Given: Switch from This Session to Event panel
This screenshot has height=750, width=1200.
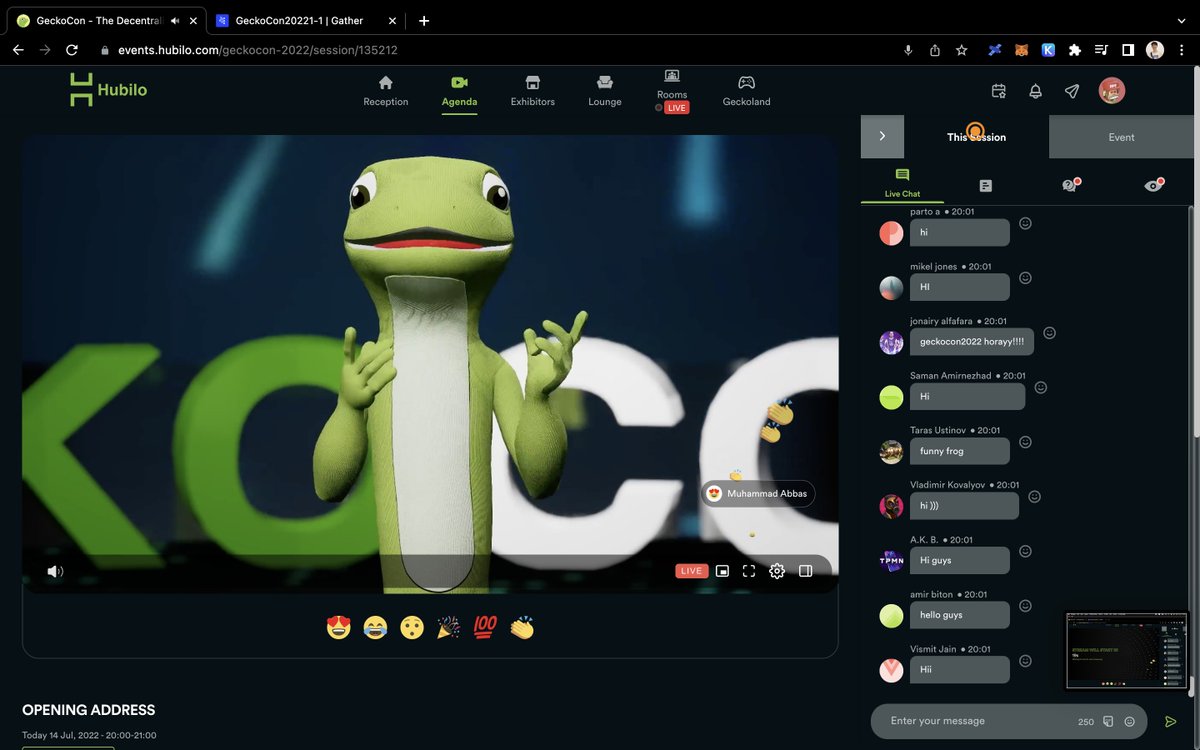Looking at the screenshot, I should 1121,137.
